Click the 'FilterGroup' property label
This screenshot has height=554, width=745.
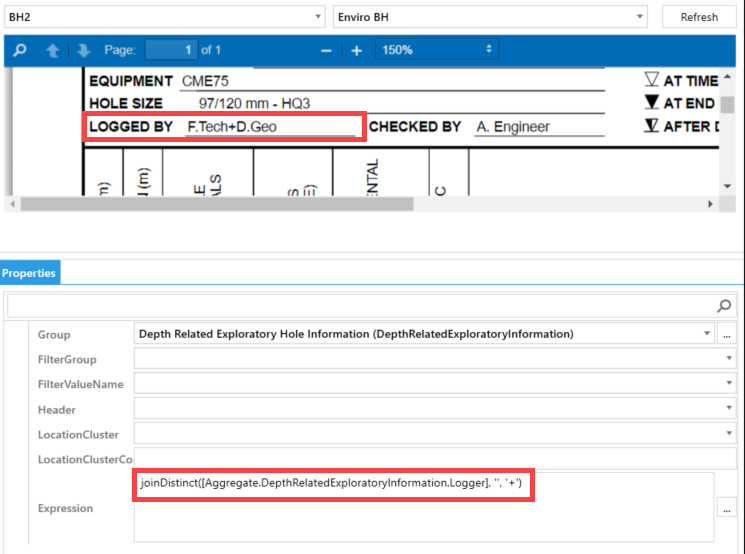pyautogui.click(x=67, y=360)
